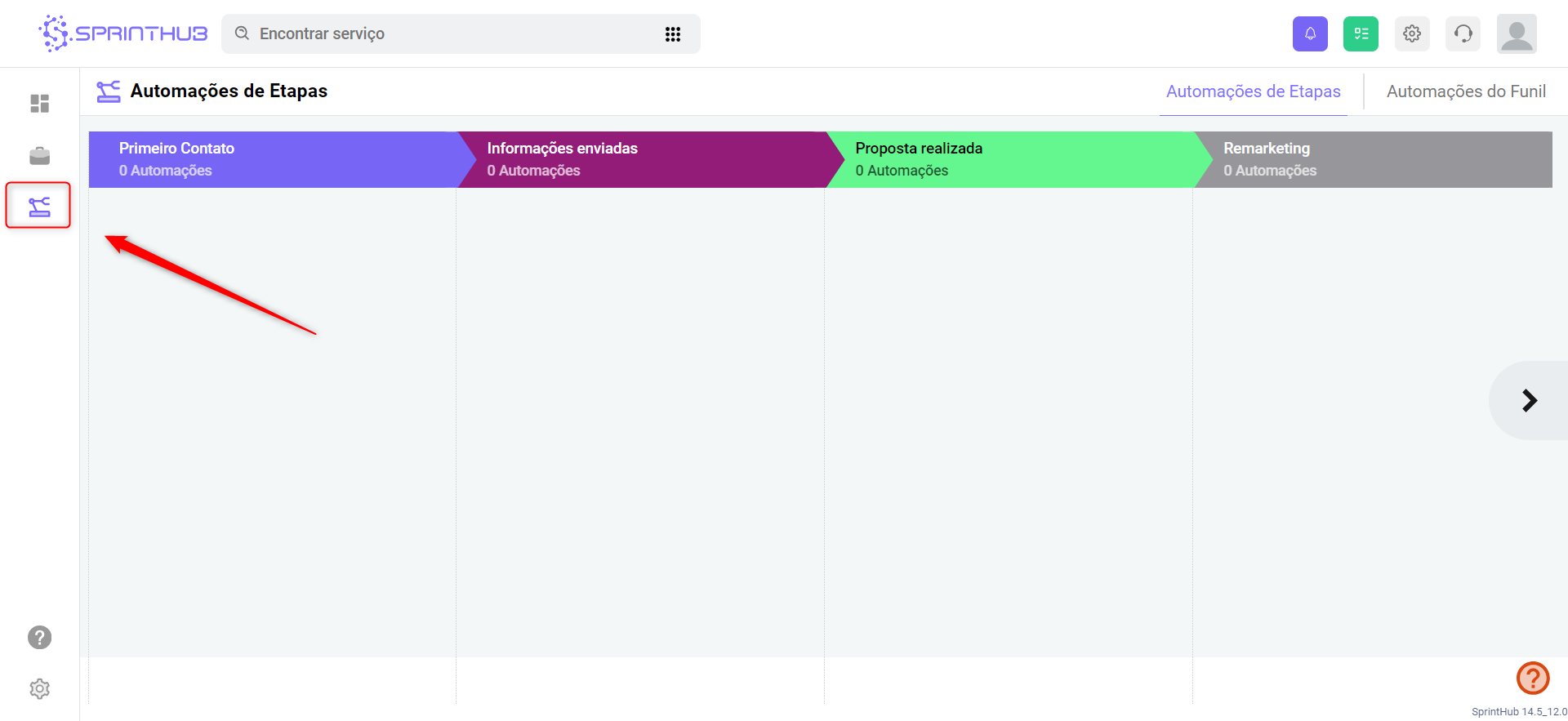Viewport: 1568px width, 721px height.
Task: Open the dashboard icon in the sidebar
Action: point(39,104)
